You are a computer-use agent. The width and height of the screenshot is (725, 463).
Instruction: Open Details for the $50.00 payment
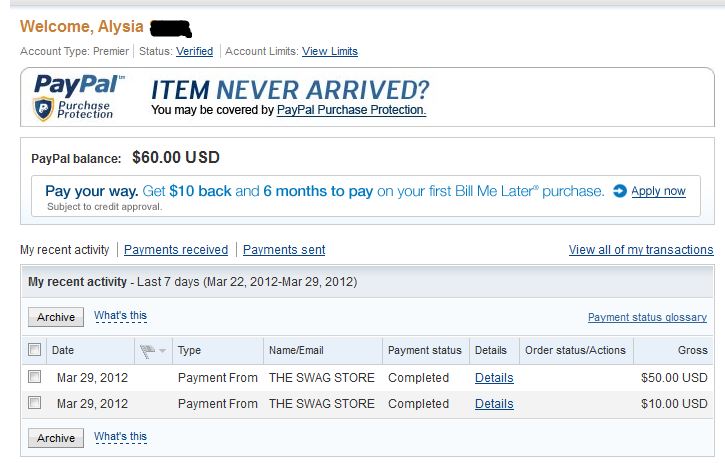[x=494, y=378]
